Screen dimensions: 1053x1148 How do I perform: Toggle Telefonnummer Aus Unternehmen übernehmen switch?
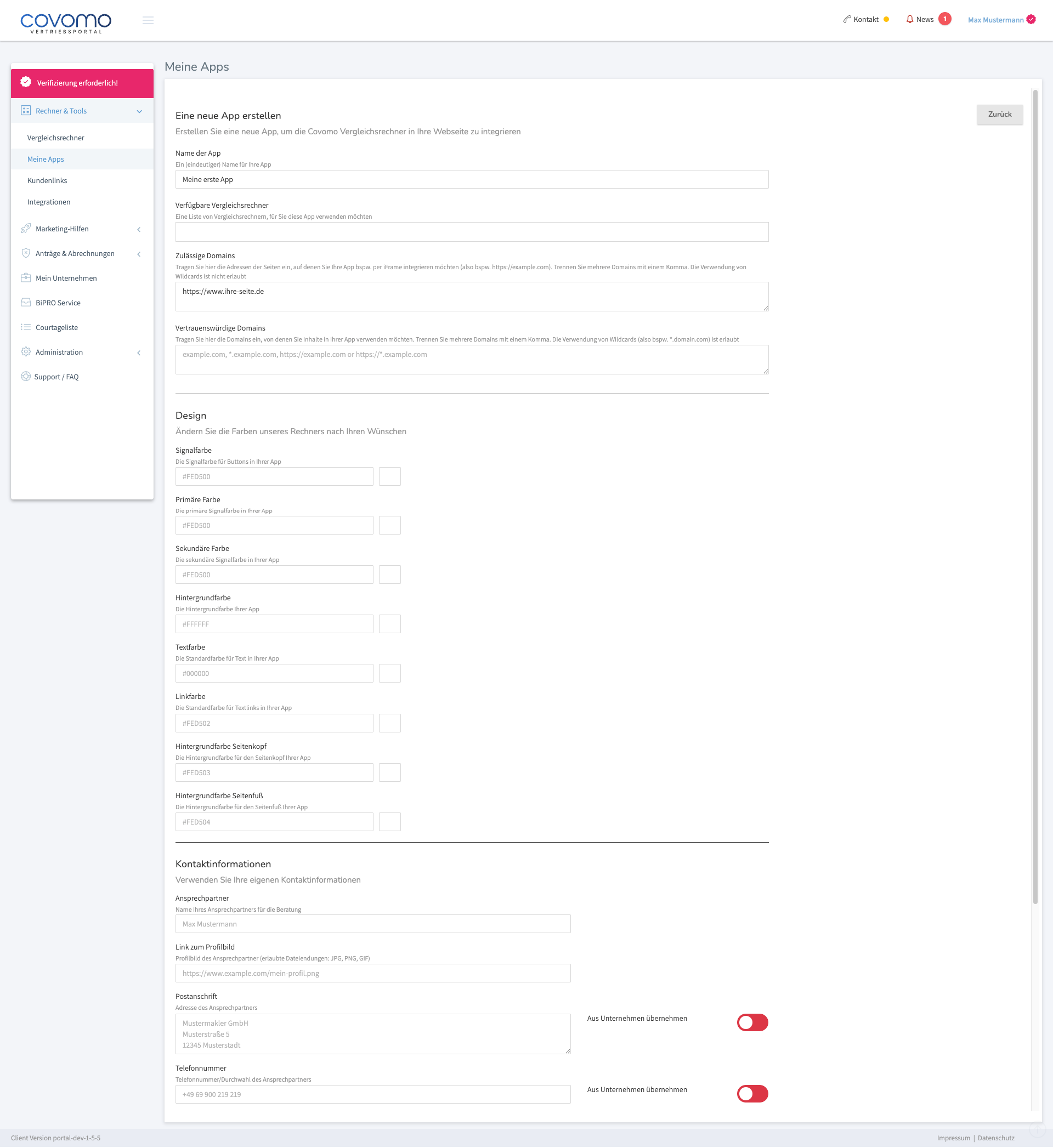[x=752, y=1093]
